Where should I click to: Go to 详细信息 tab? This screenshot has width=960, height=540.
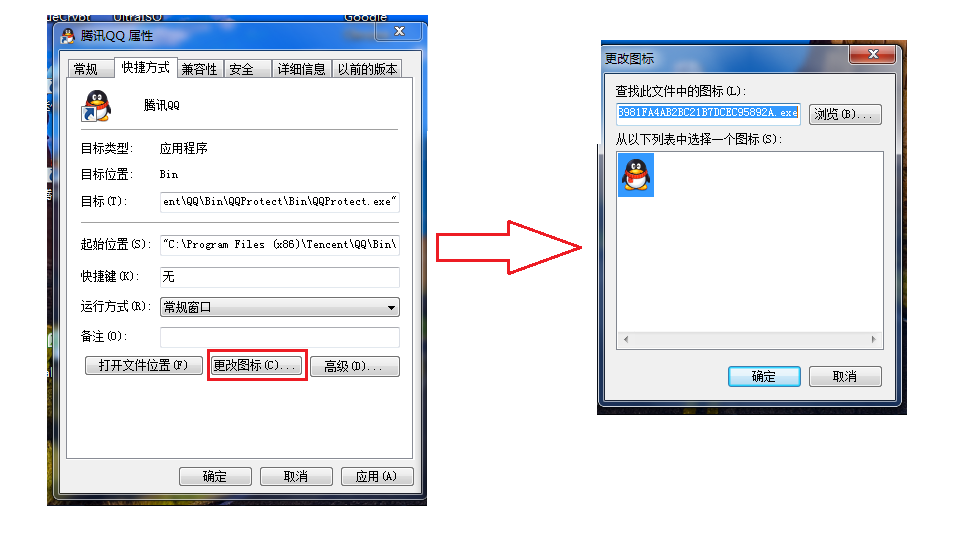tap(301, 69)
